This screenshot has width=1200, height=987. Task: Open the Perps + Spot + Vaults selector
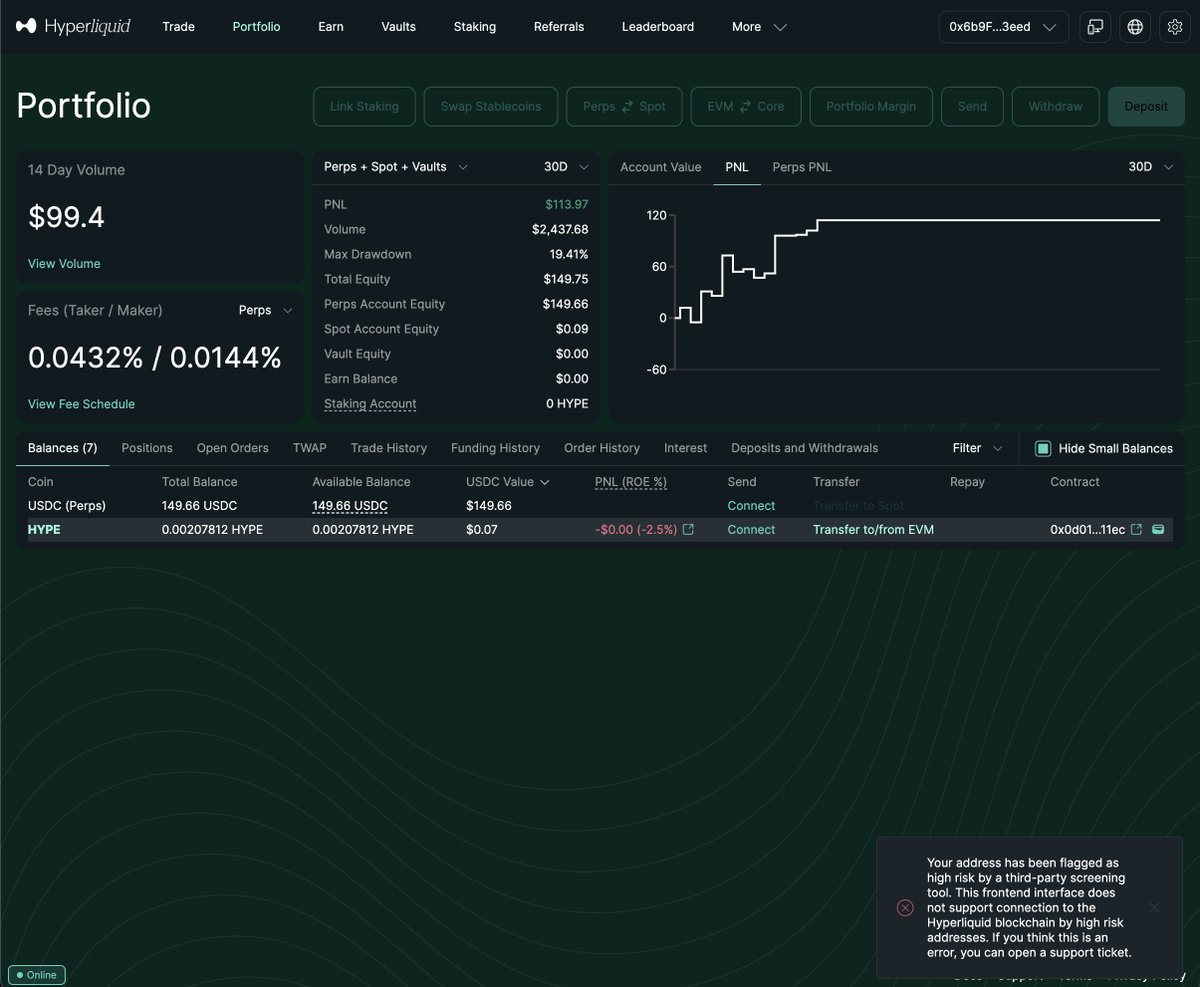pyautogui.click(x=396, y=167)
